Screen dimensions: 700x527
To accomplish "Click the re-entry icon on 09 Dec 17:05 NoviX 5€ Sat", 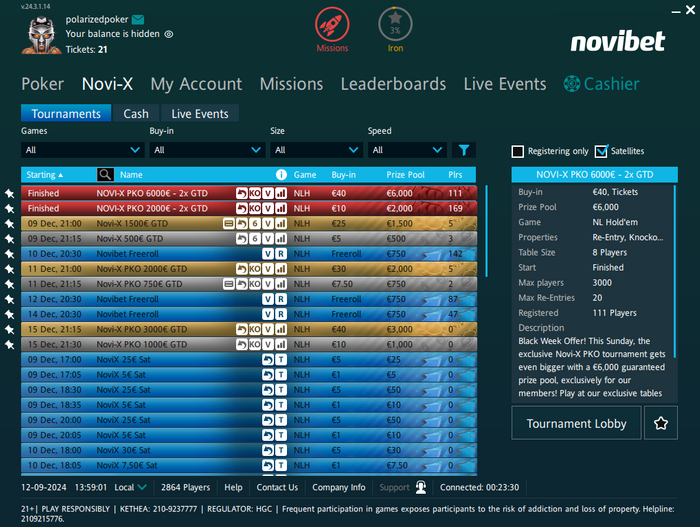I will (x=267, y=375).
